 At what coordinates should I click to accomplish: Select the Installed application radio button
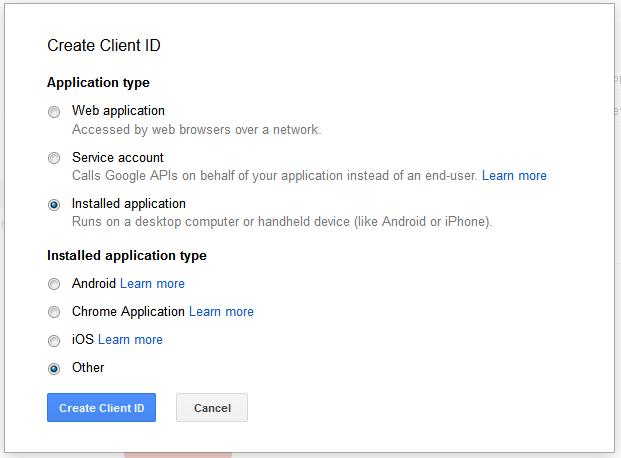[54, 204]
